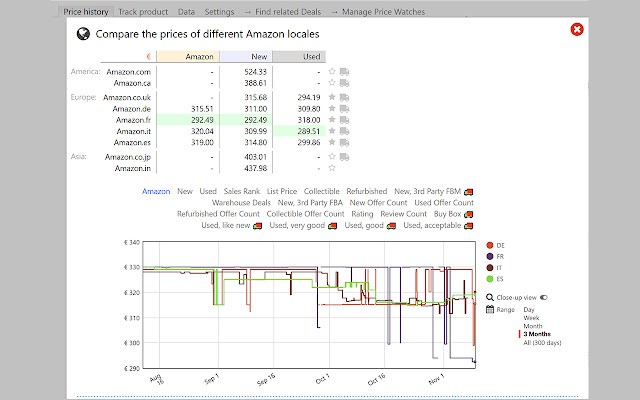
Task: Switch to the Settings tab
Action: 219,12
